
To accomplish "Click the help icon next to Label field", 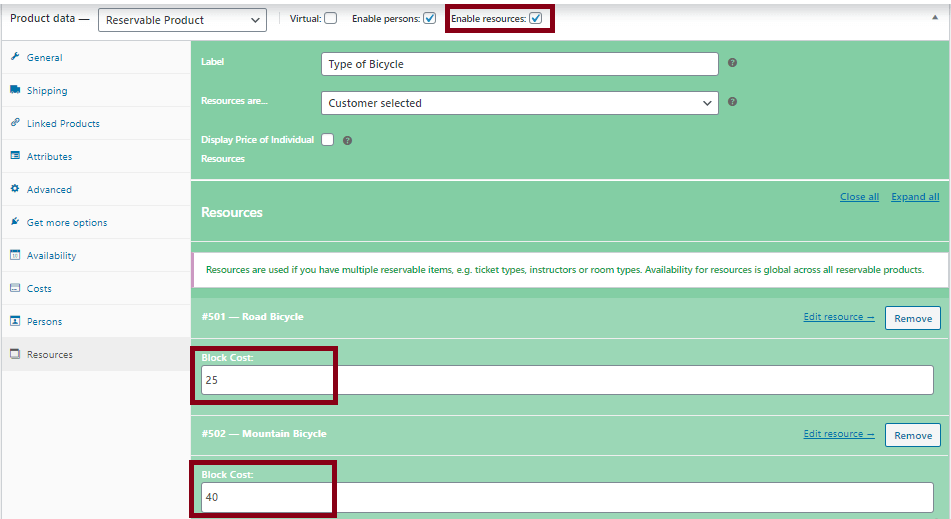I will (732, 63).
